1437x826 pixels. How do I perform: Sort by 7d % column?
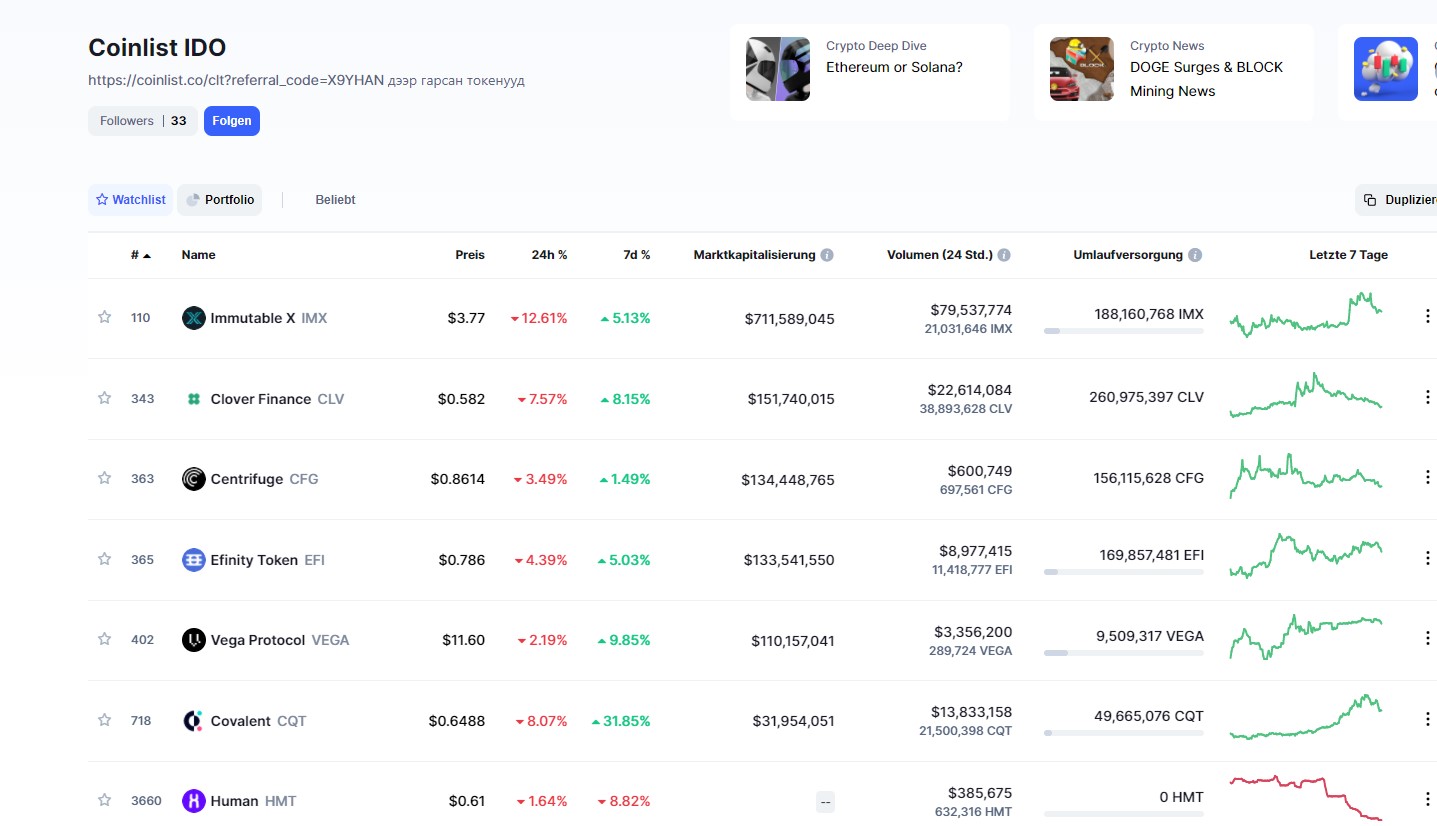coord(636,255)
